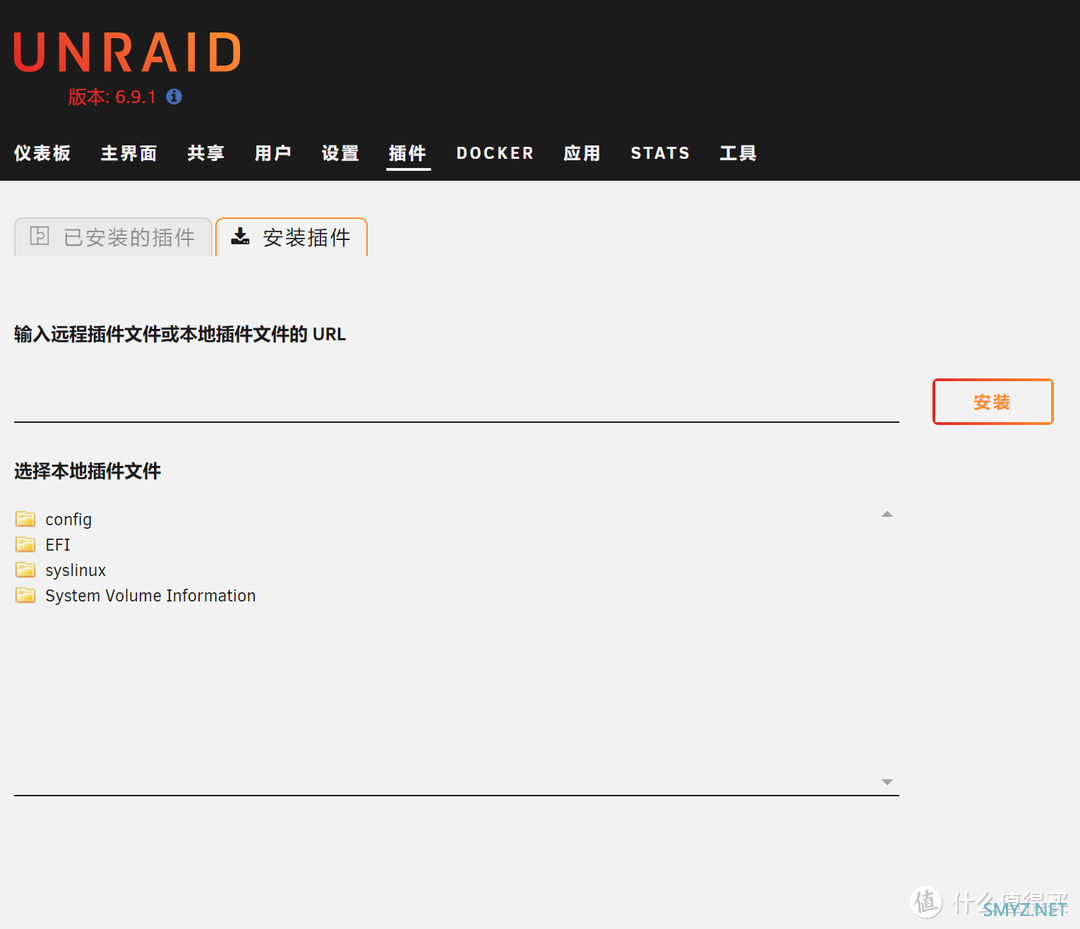Click the 安装 button
The height and width of the screenshot is (929, 1080).
coord(993,401)
